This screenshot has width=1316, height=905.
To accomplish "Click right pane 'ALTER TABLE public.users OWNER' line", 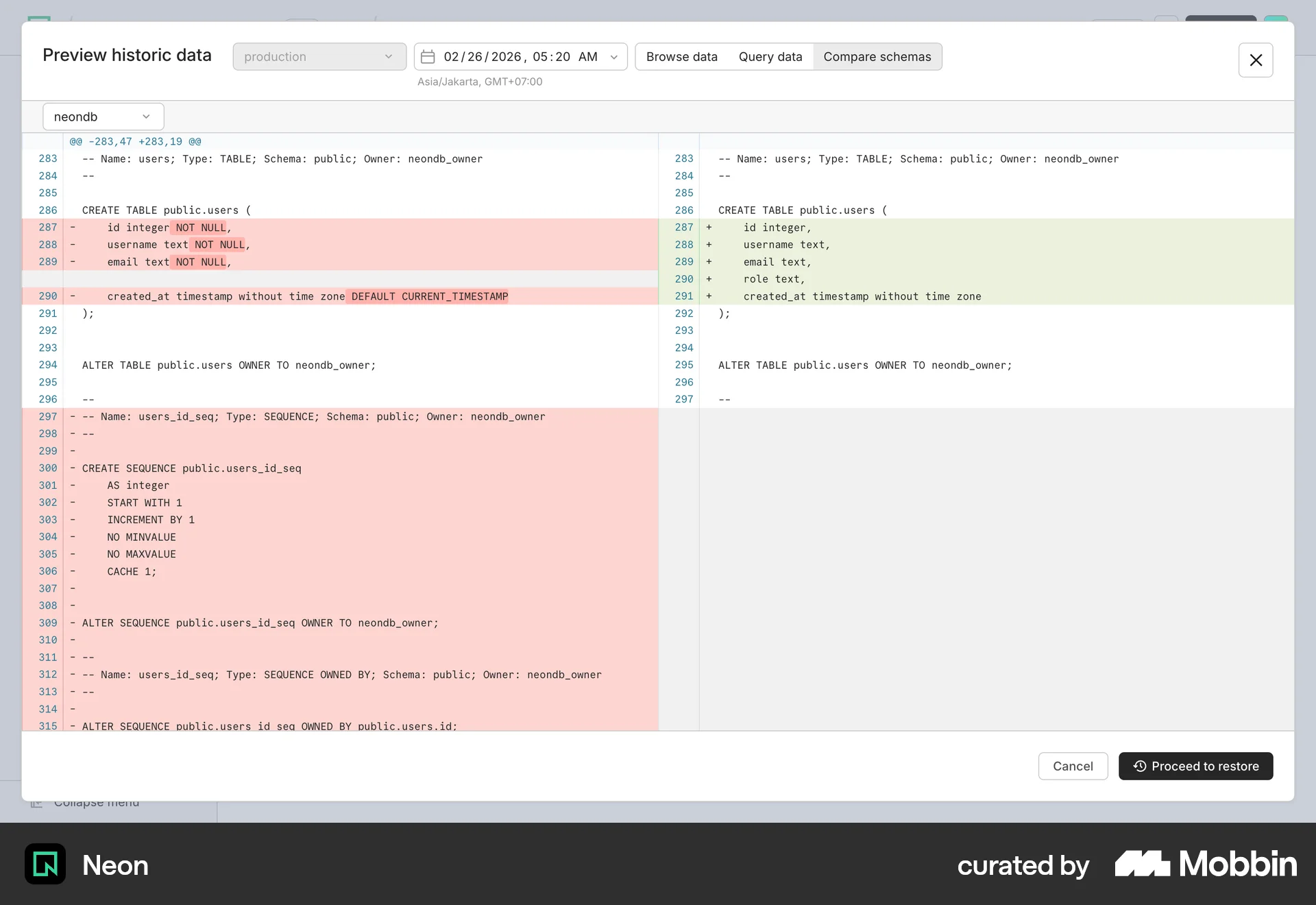I will click(x=976, y=365).
